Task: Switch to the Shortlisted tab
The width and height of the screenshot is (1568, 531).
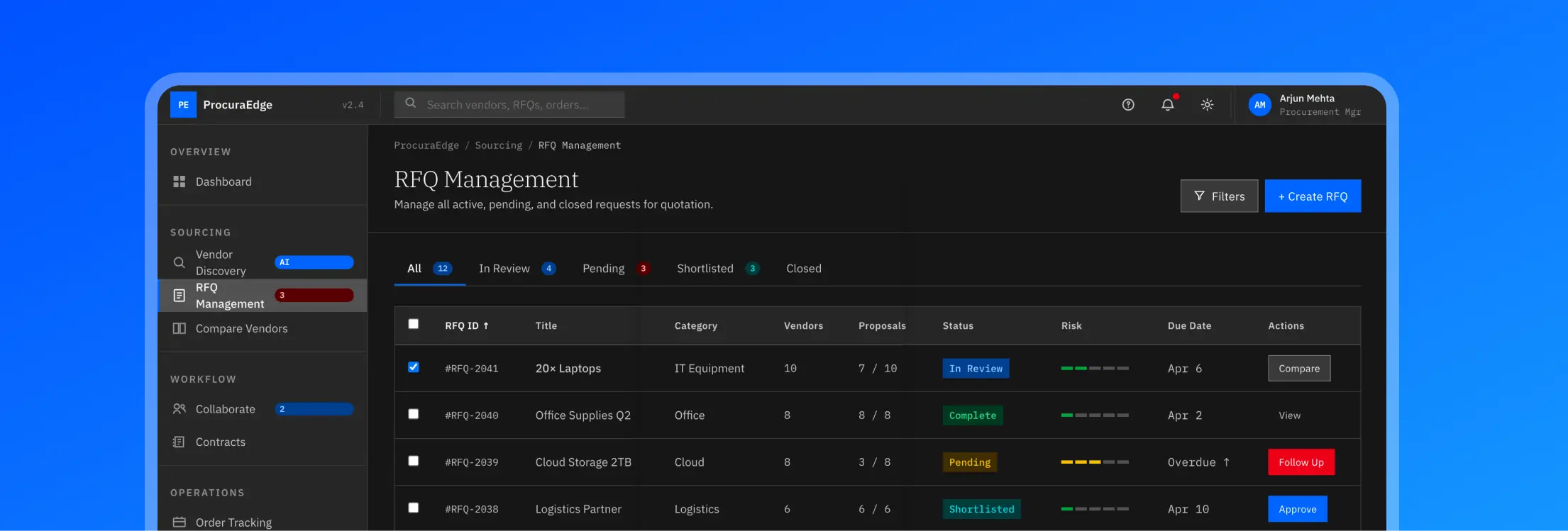Action: click(718, 269)
